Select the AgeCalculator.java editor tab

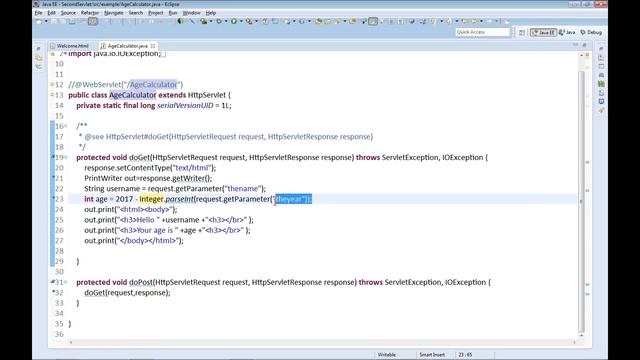pos(127,46)
